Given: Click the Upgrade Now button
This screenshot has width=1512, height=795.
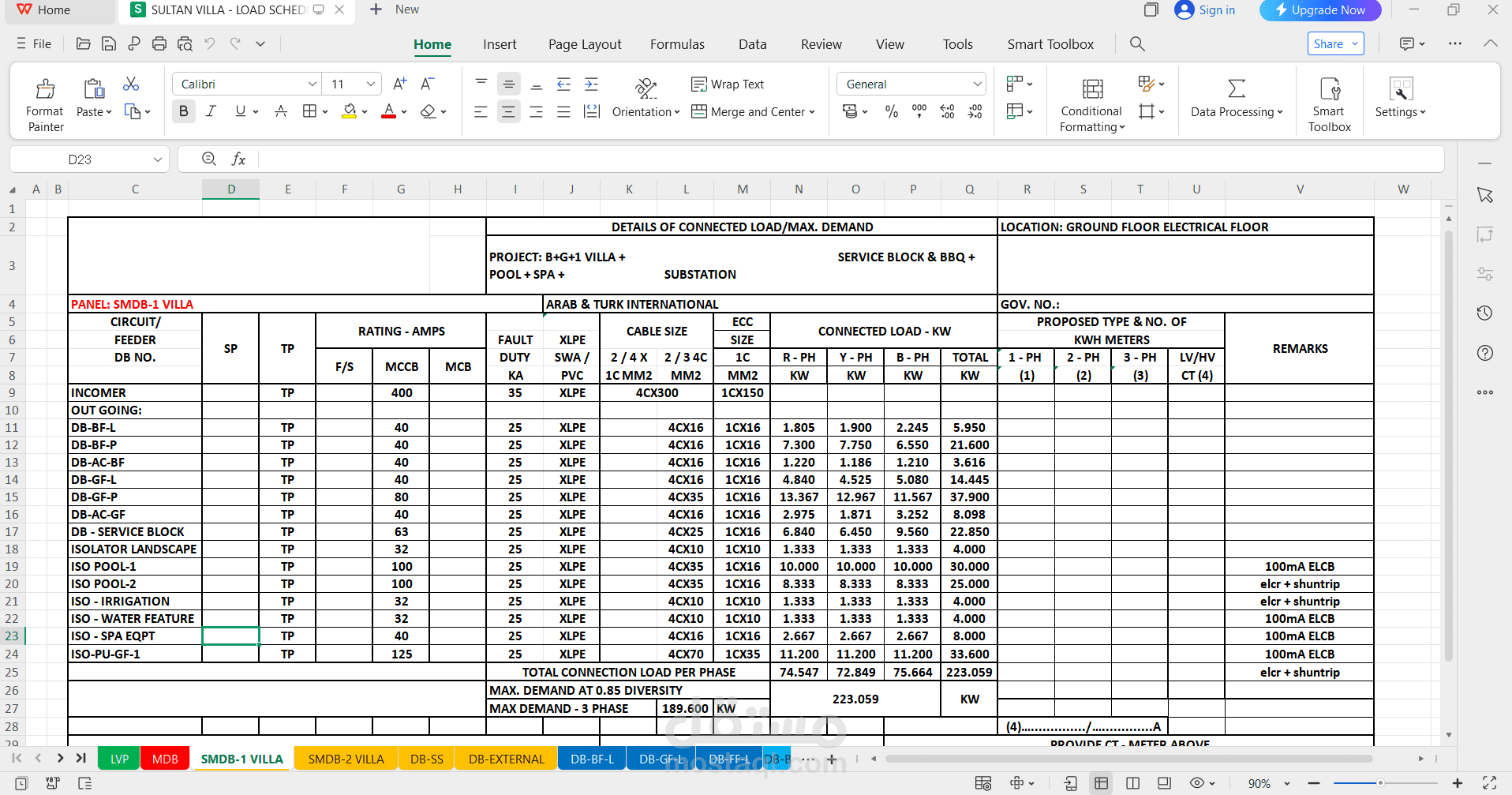Looking at the screenshot, I should pos(1320,10).
